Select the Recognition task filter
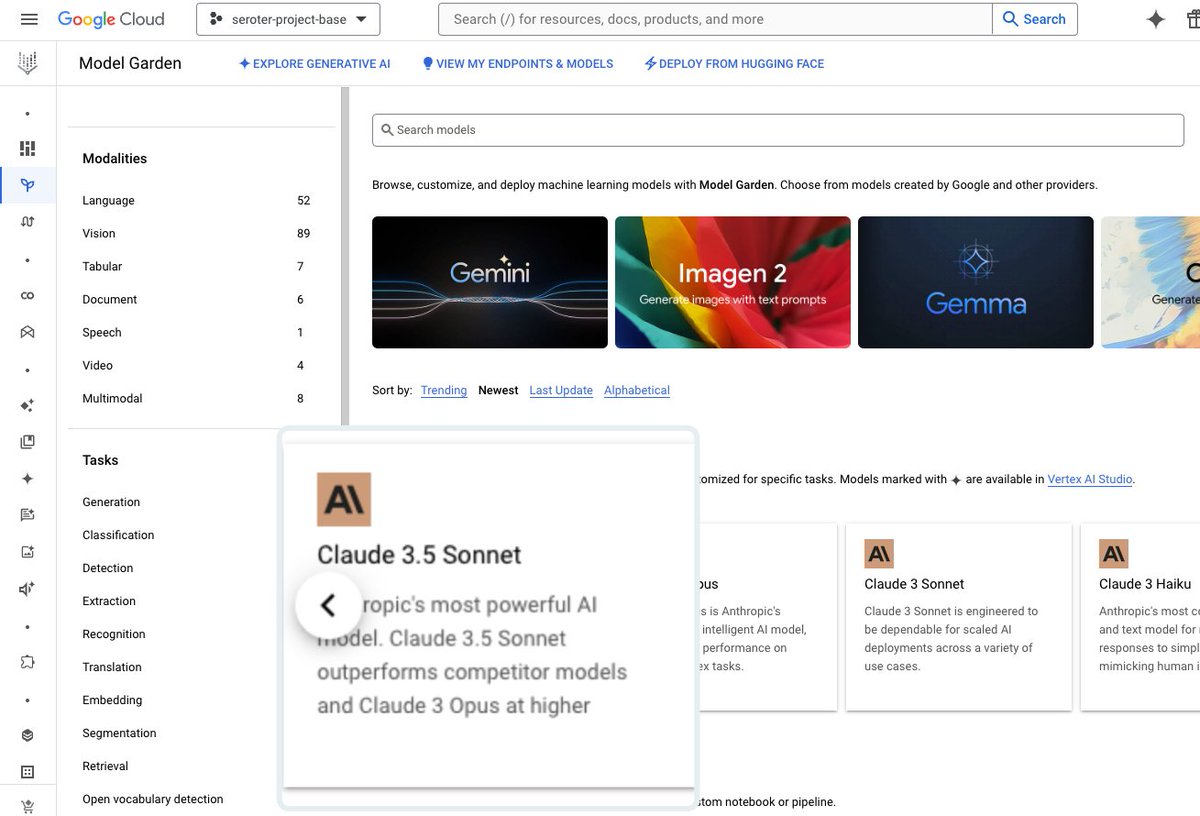1200x816 pixels. coord(114,635)
